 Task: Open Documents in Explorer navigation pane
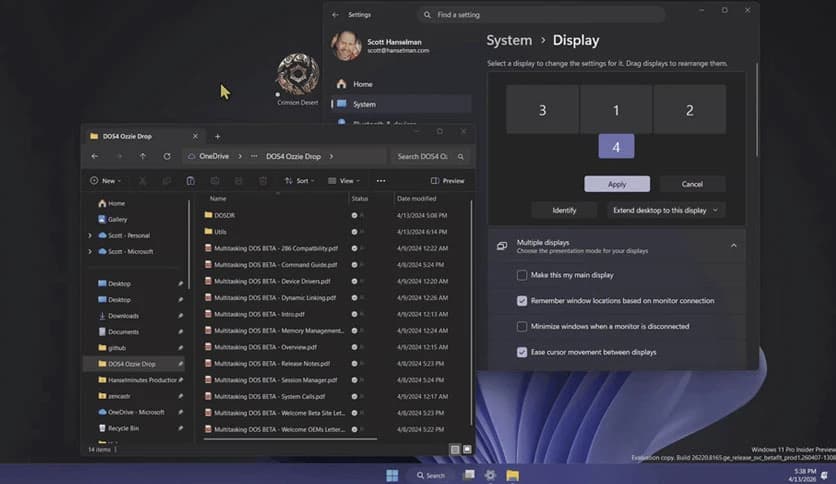(123, 332)
